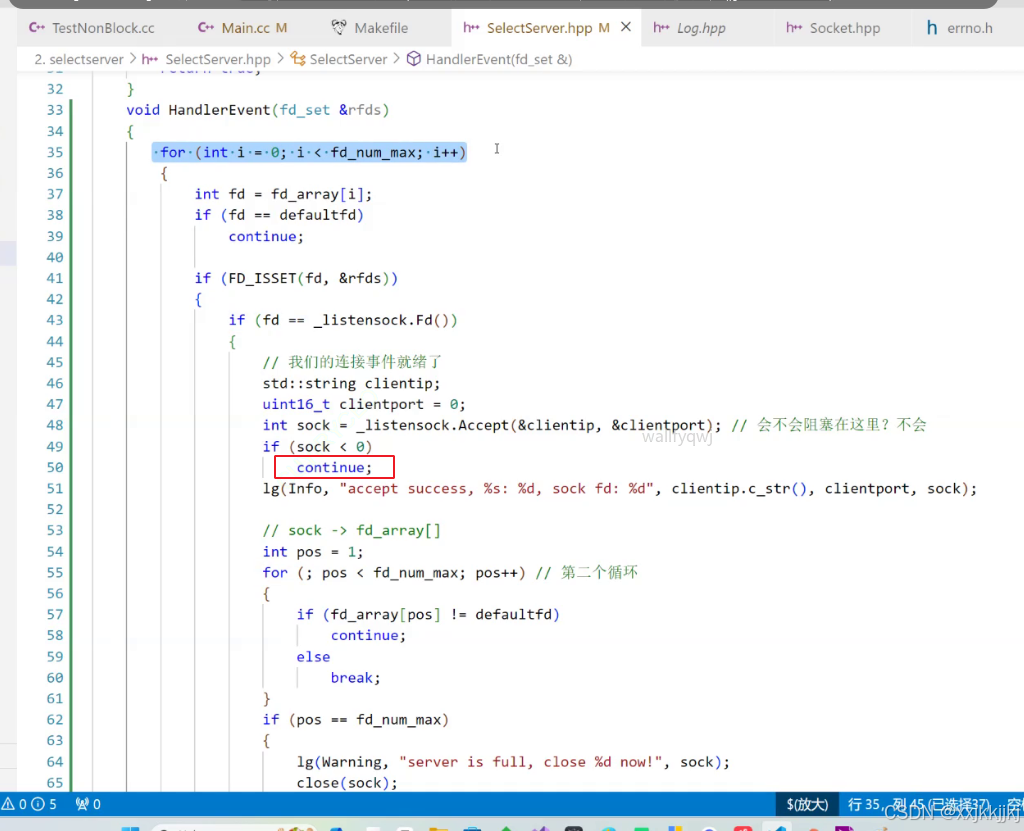The height and width of the screenshot is (831, 1024).
Task: Close the SelectServer.hpp tab
Action: click(x=626, y=27)
